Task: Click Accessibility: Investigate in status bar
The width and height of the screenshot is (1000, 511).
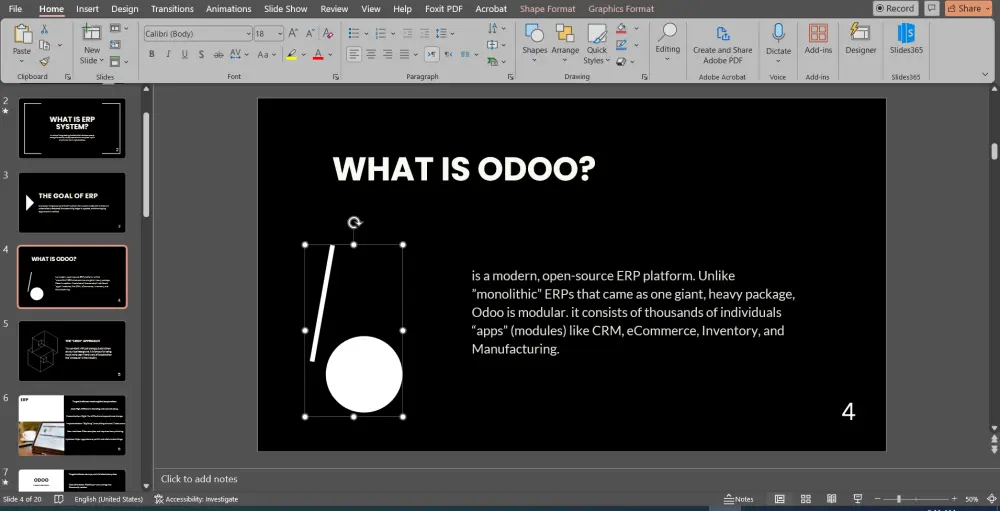Action: point(196,499)
